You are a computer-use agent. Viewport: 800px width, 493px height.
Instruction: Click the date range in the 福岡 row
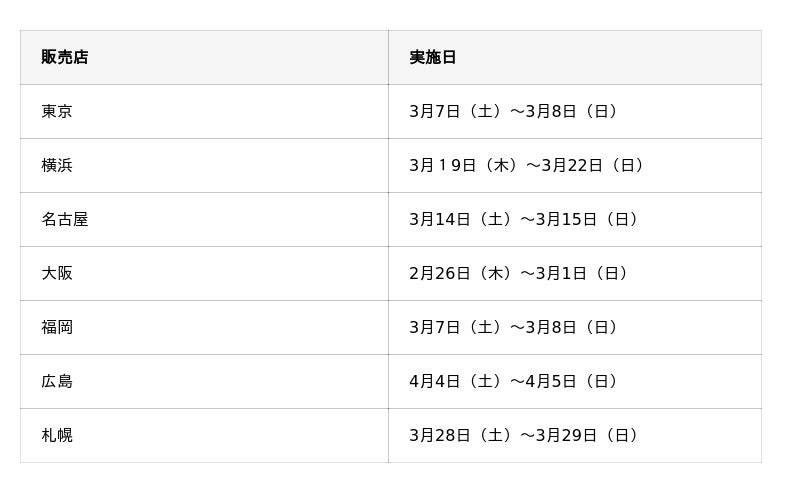tap(514, 328)
